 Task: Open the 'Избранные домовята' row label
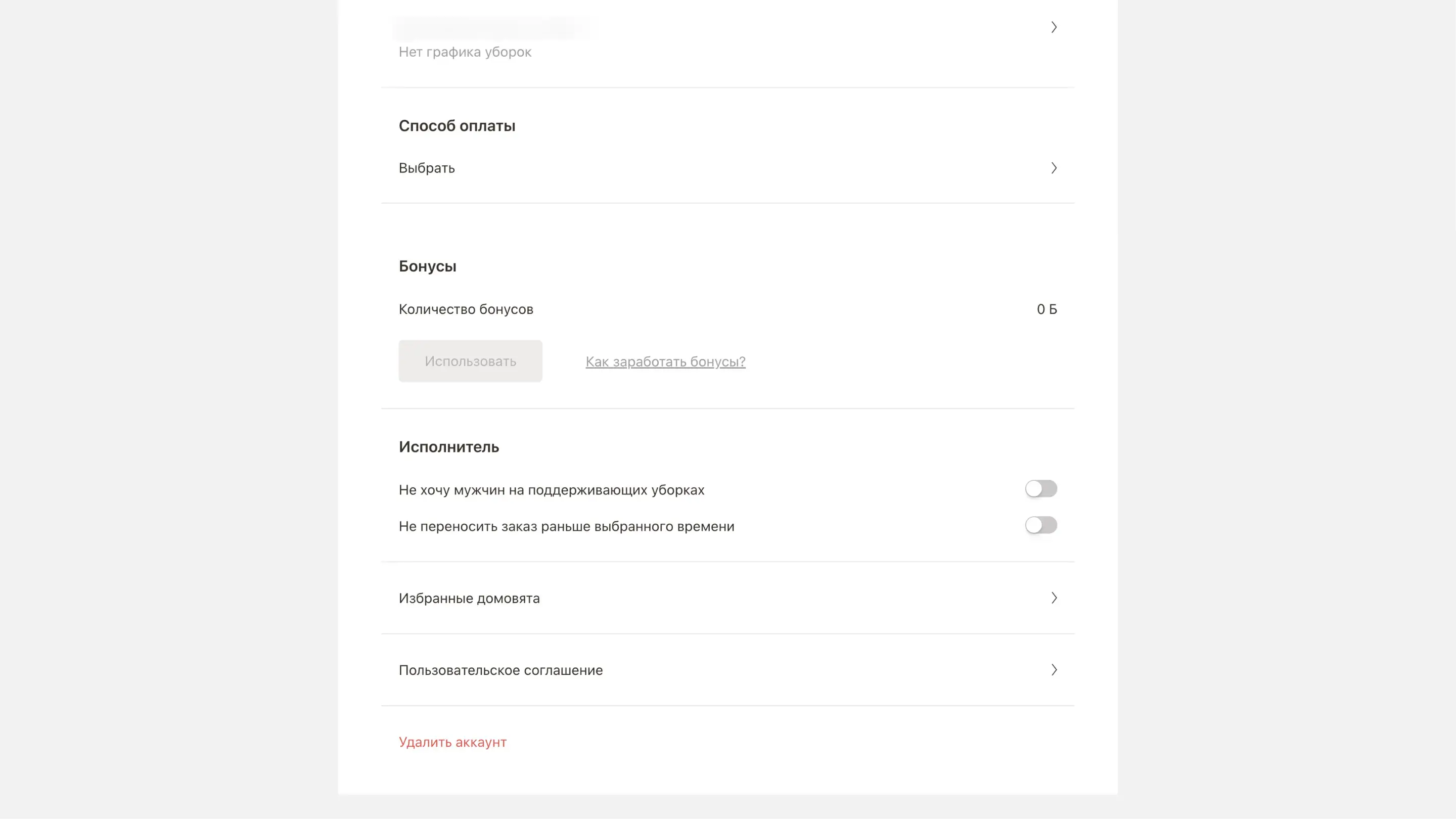pos(469,598)
